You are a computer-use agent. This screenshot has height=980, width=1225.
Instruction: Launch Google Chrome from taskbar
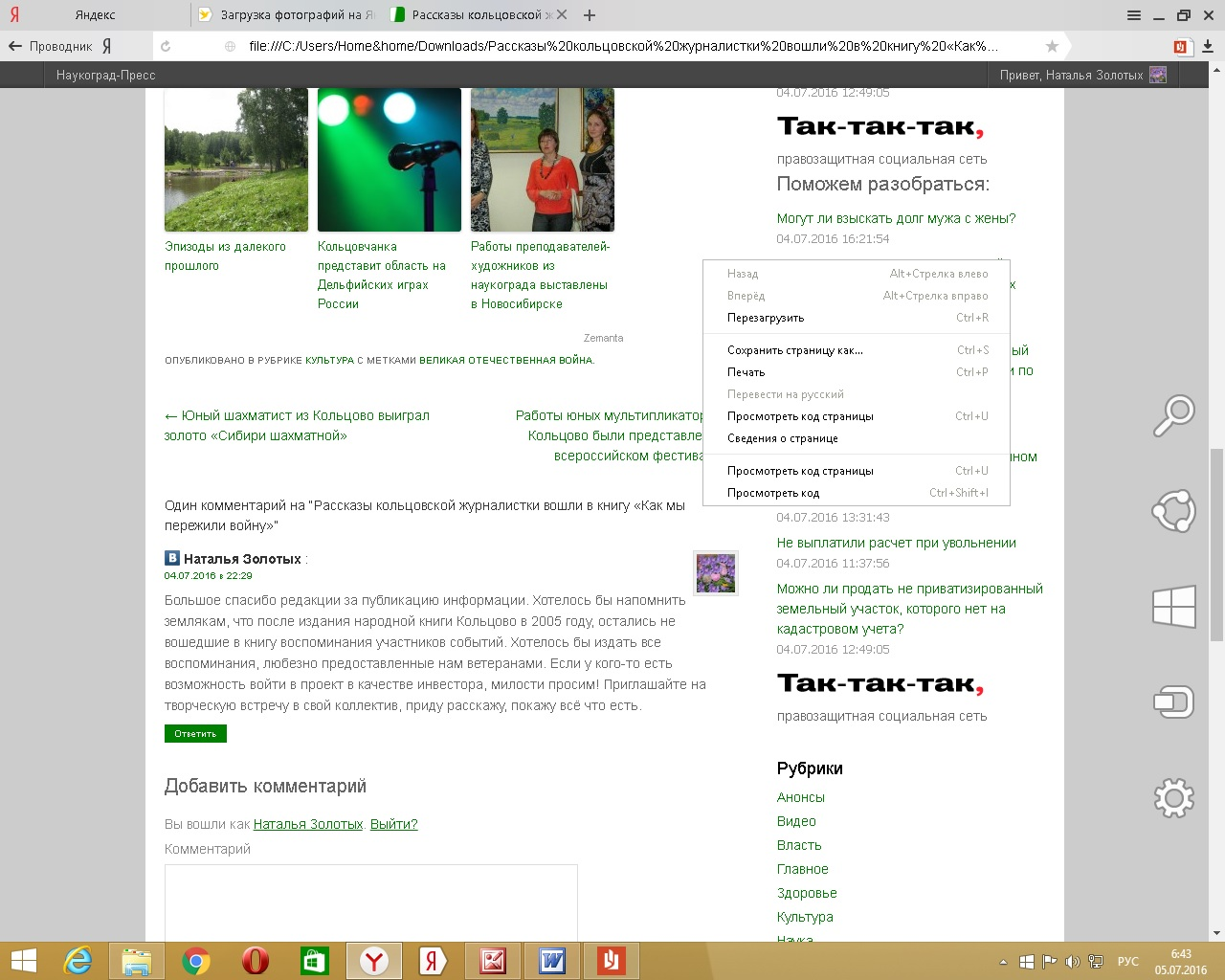(x=196, y=961)
